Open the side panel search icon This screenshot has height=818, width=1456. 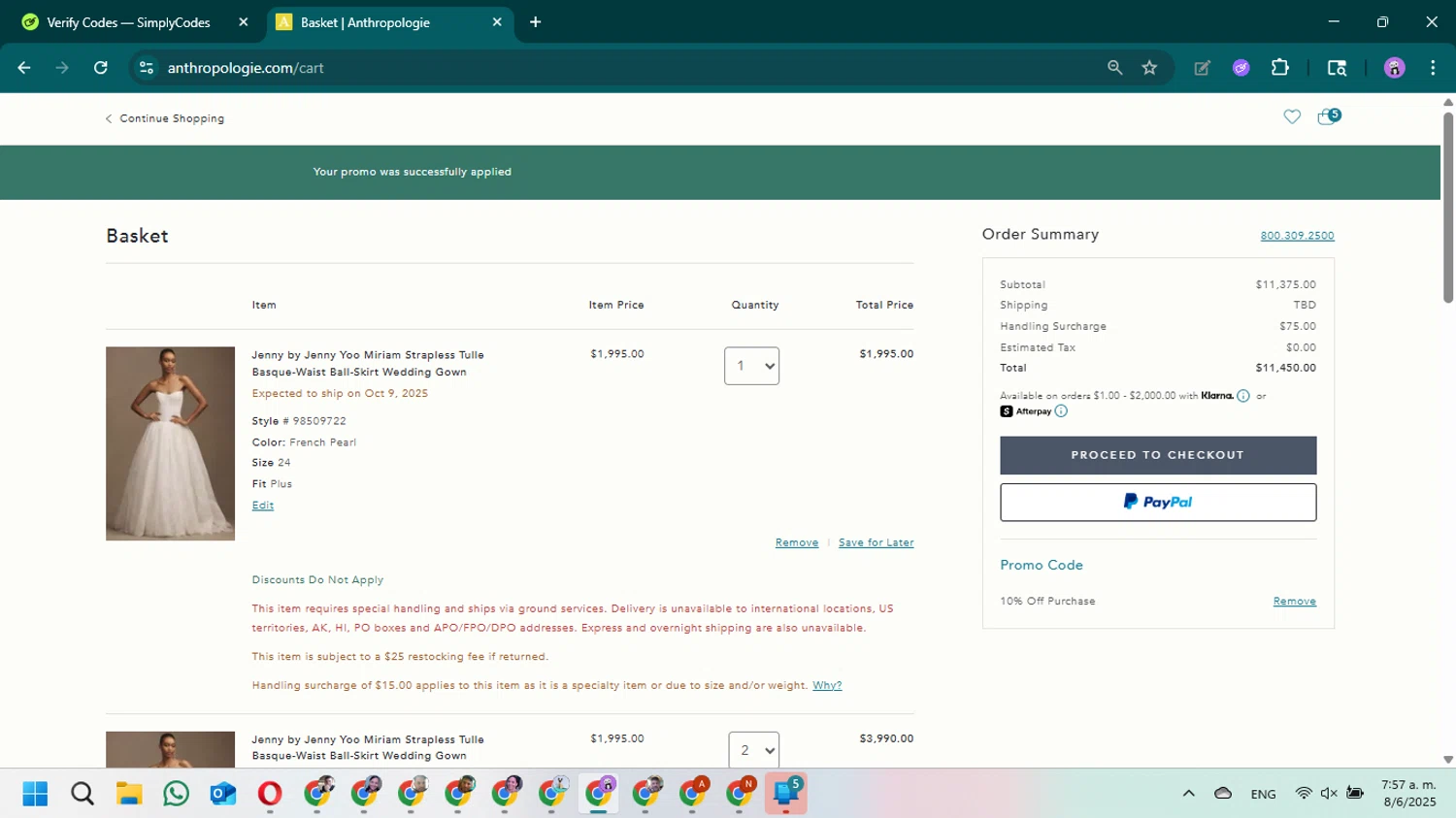coord(1337,68)
